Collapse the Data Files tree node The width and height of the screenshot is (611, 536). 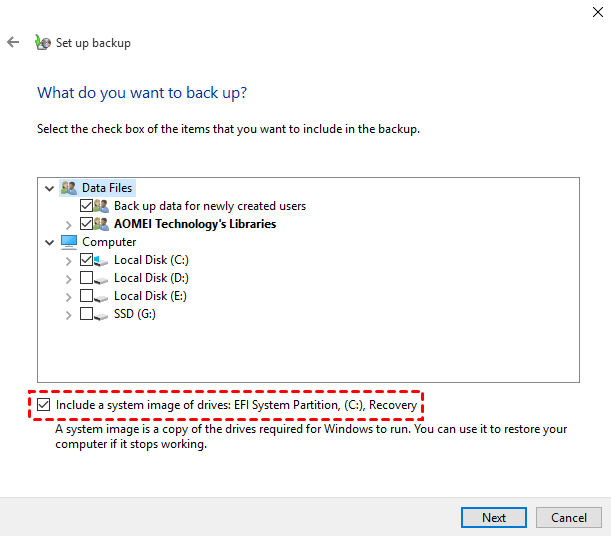(50, 188)
